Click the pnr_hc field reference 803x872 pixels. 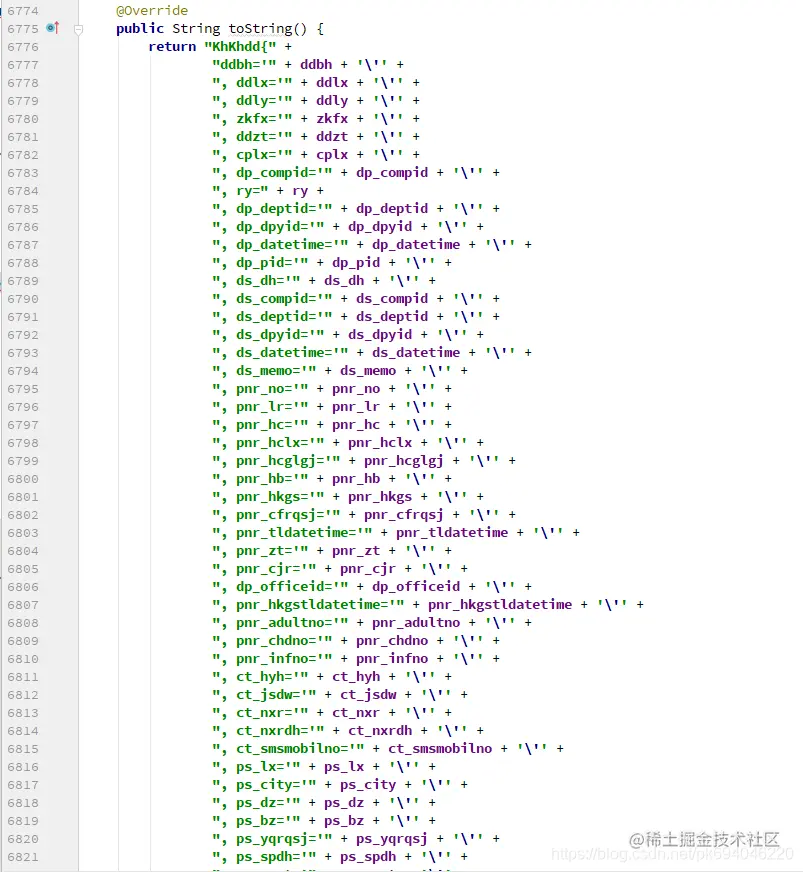pyautogui.click(x=356, y=424)
